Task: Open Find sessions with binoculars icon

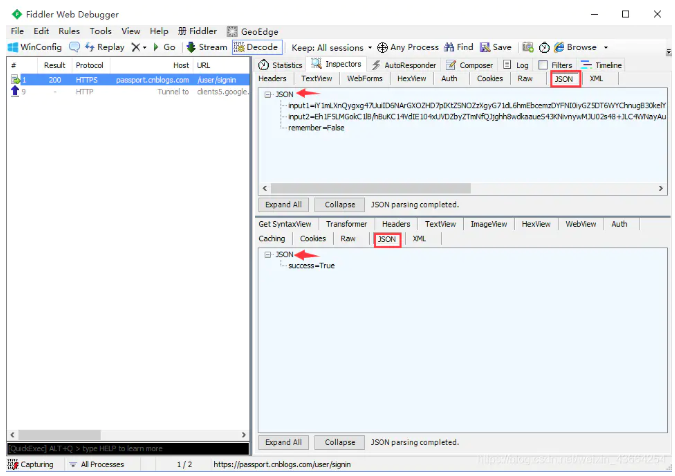Action: click(458, 47)
